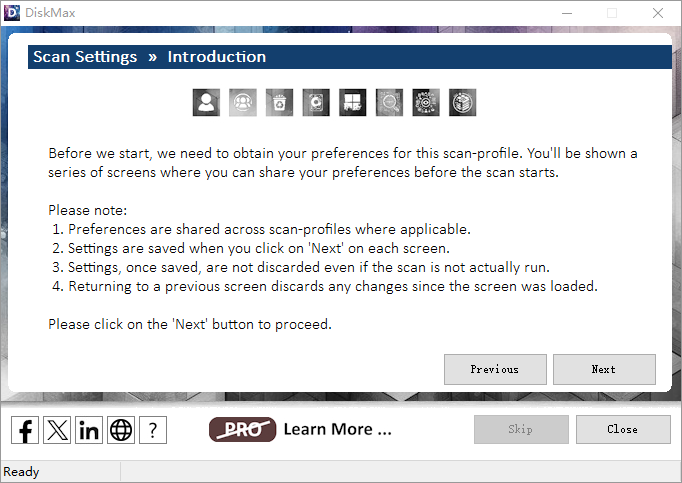
Task: Open the LinkedIn social icon
Action: coord(89,430)
